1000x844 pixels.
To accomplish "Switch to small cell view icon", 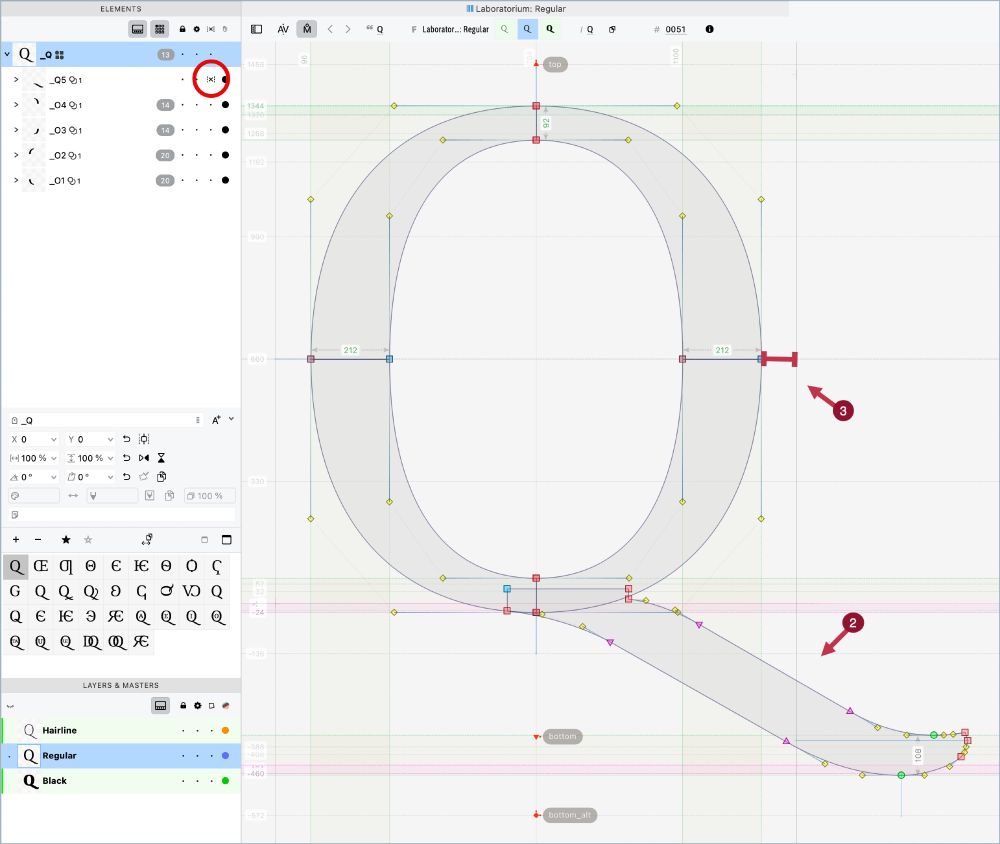I will pos(205,540).
